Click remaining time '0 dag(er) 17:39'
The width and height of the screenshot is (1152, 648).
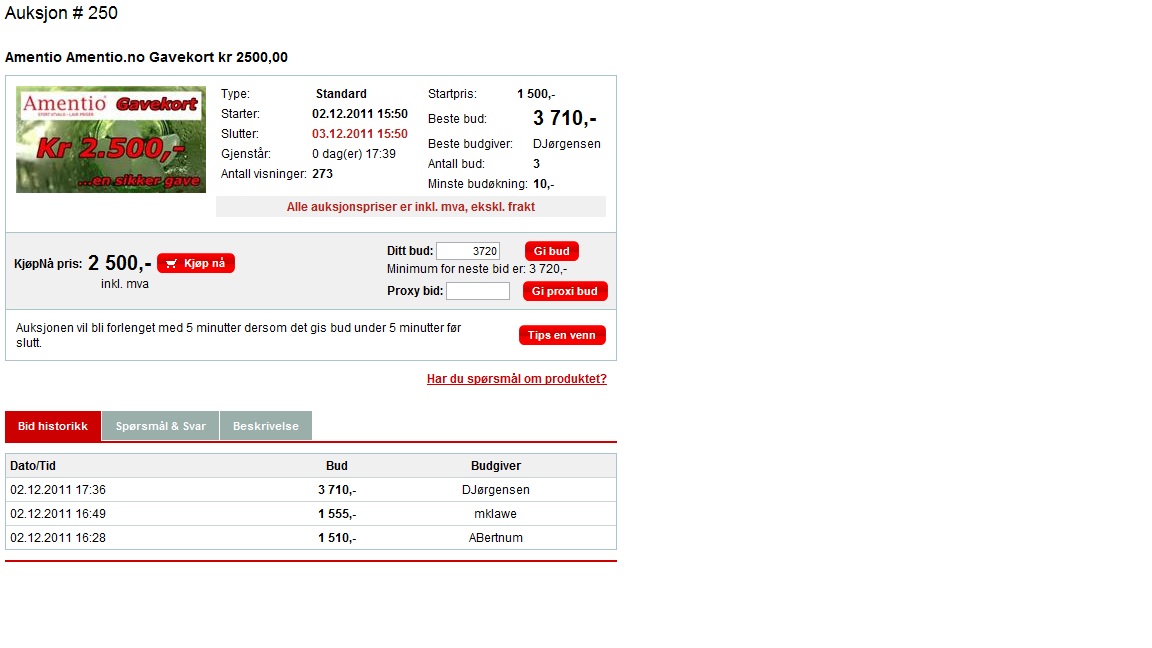click(354, 154)
